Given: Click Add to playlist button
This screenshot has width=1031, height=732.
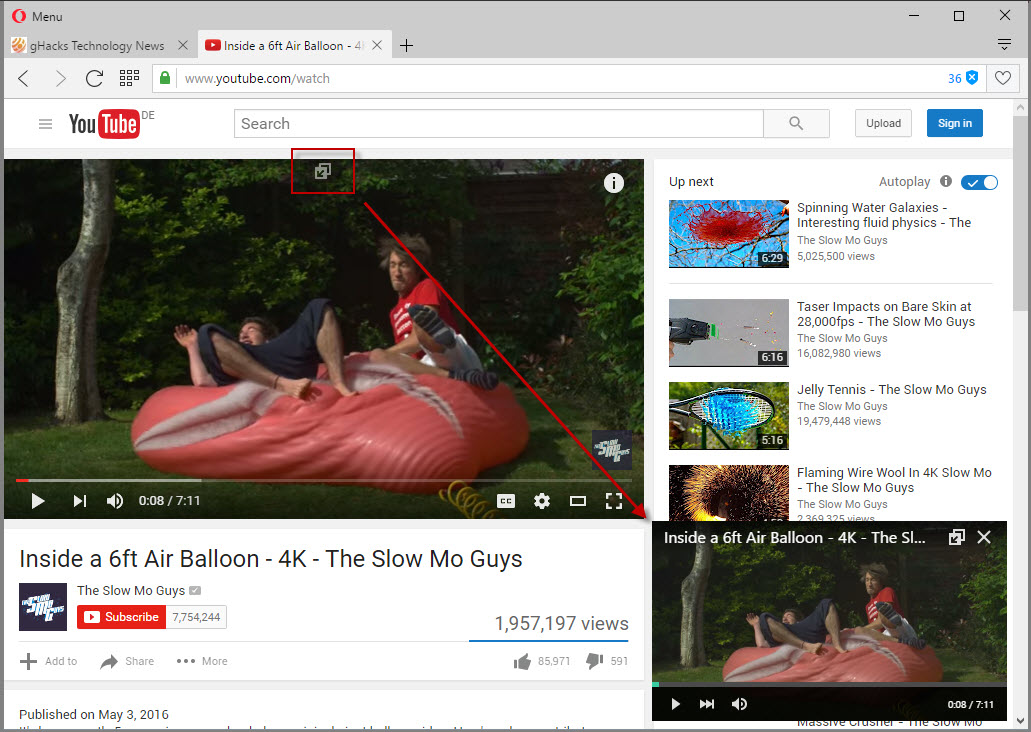Looking at the screenshot, I should pyautogui.click(x=49, y=661).
